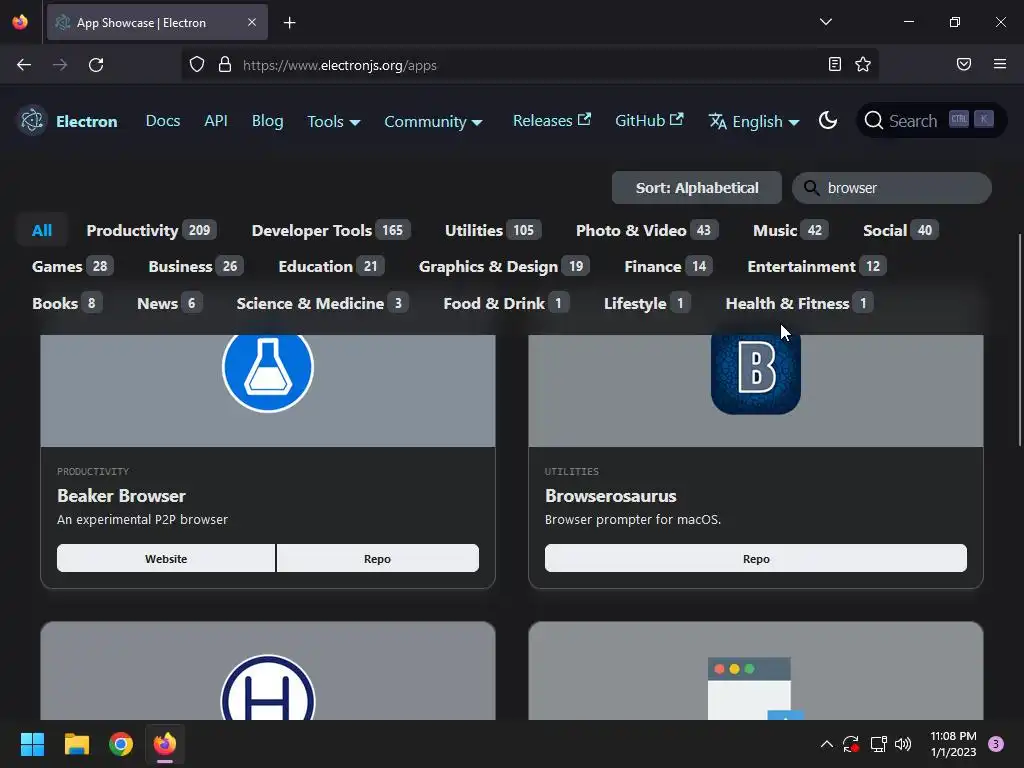Go to the Blog page

tap(268, 121)
